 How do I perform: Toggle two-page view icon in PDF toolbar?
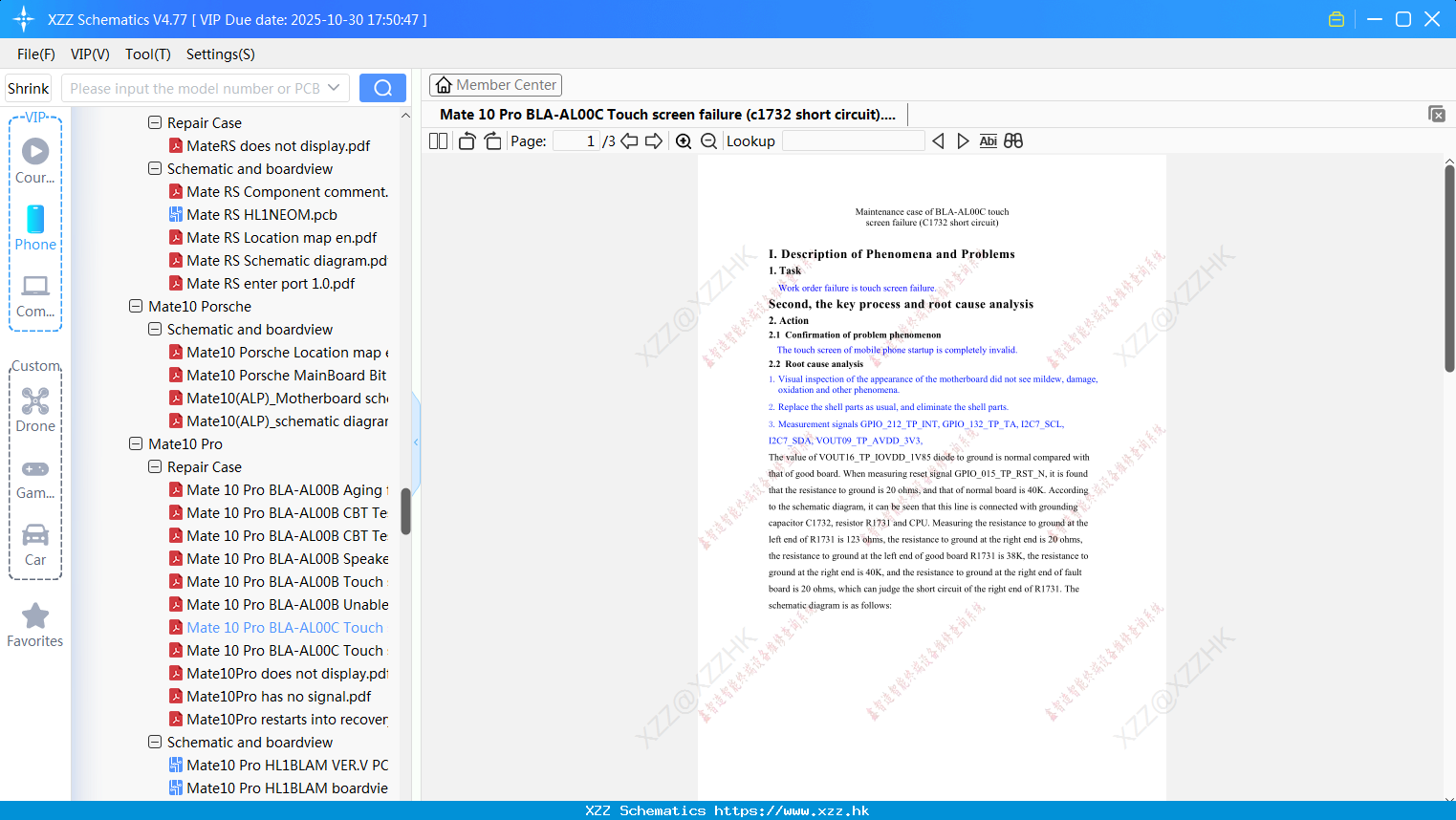pyautogui.click(x=439, y=140)
